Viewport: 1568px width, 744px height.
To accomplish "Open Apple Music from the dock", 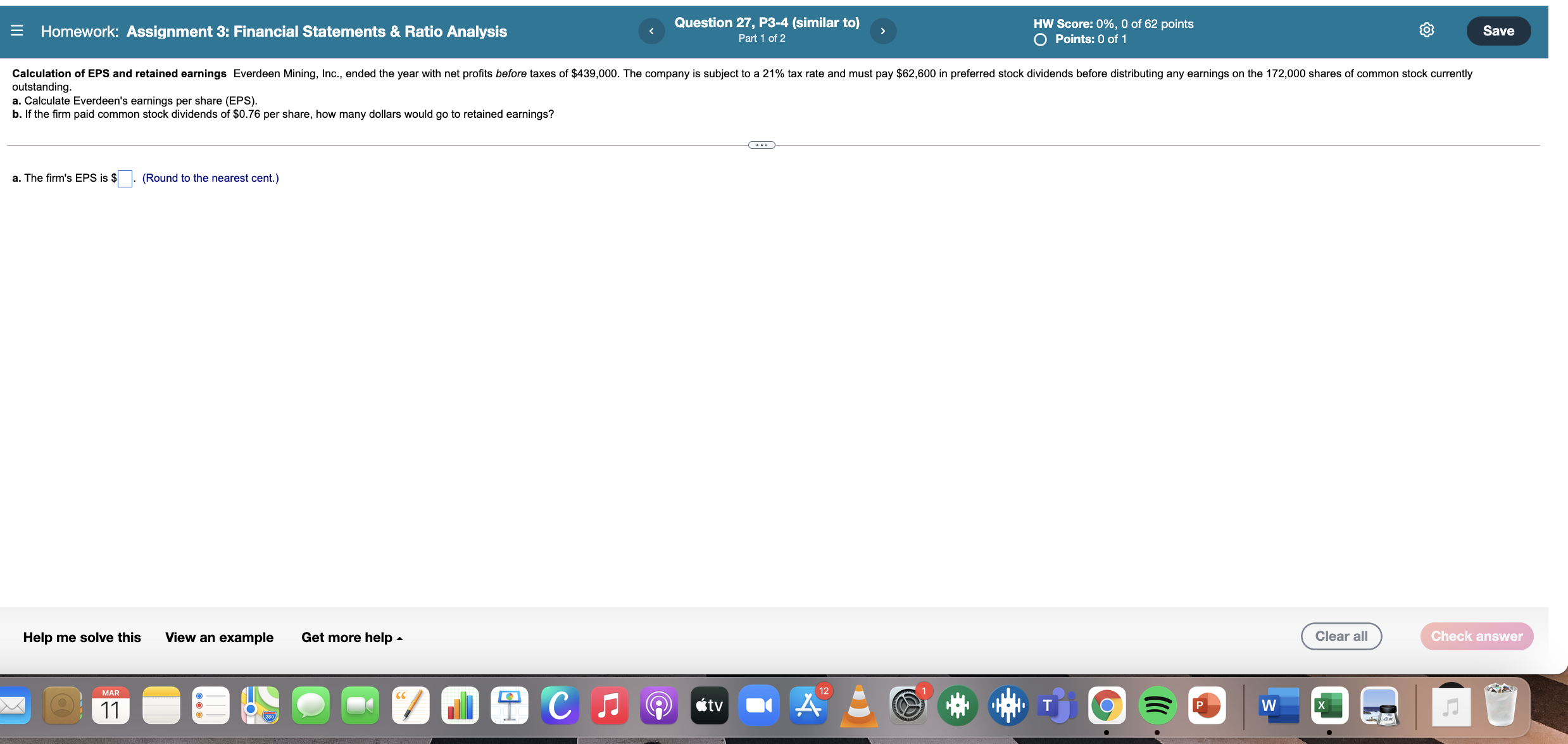I will 608,705.
